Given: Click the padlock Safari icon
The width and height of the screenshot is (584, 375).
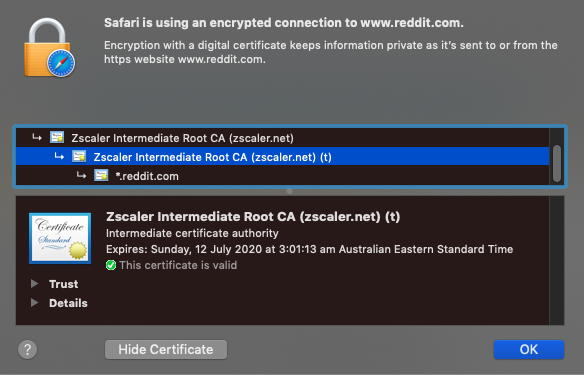Looking at the screenshot, I should point(50,48).
